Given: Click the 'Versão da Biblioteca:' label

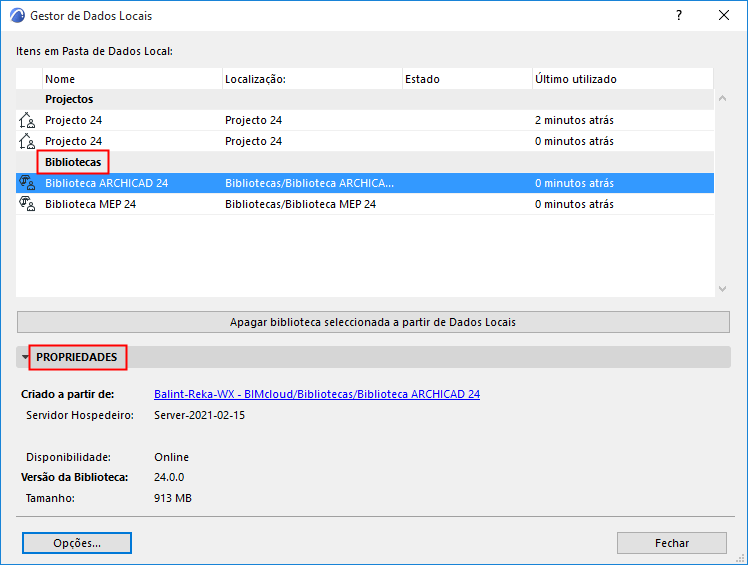Looking at the screenshot, I should [x=74, y=477].
